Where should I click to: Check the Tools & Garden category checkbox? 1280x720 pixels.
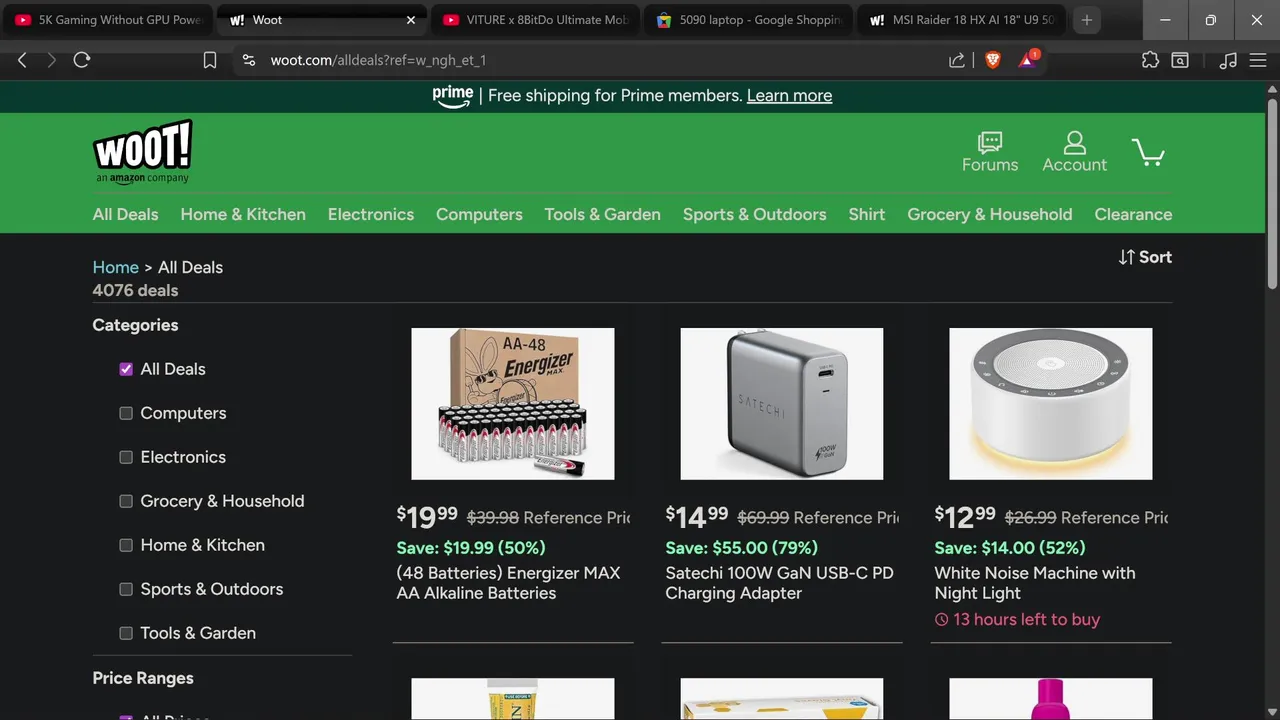click(x=126, y=633)
